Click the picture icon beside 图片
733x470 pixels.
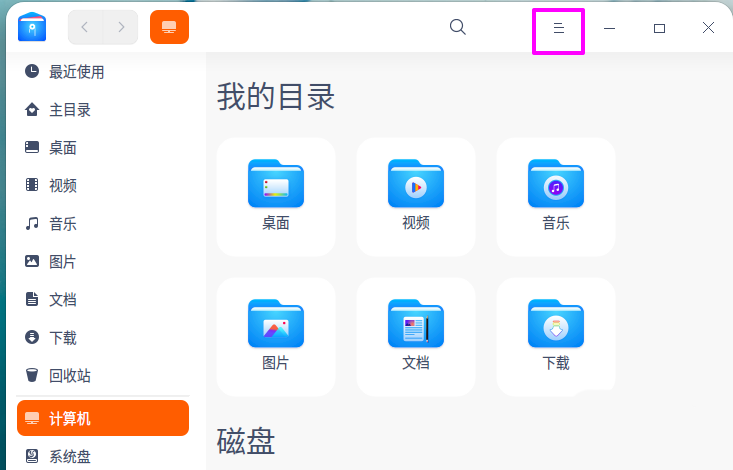point(32,261)
